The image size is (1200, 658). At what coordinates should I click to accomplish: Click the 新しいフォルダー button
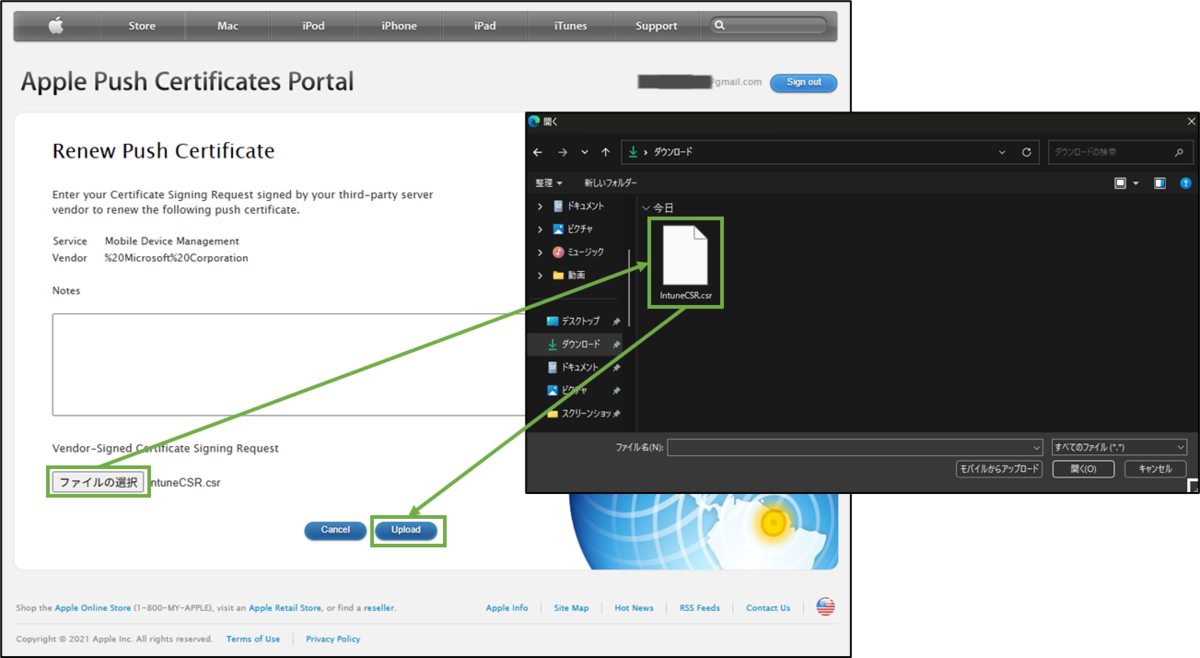611,183
